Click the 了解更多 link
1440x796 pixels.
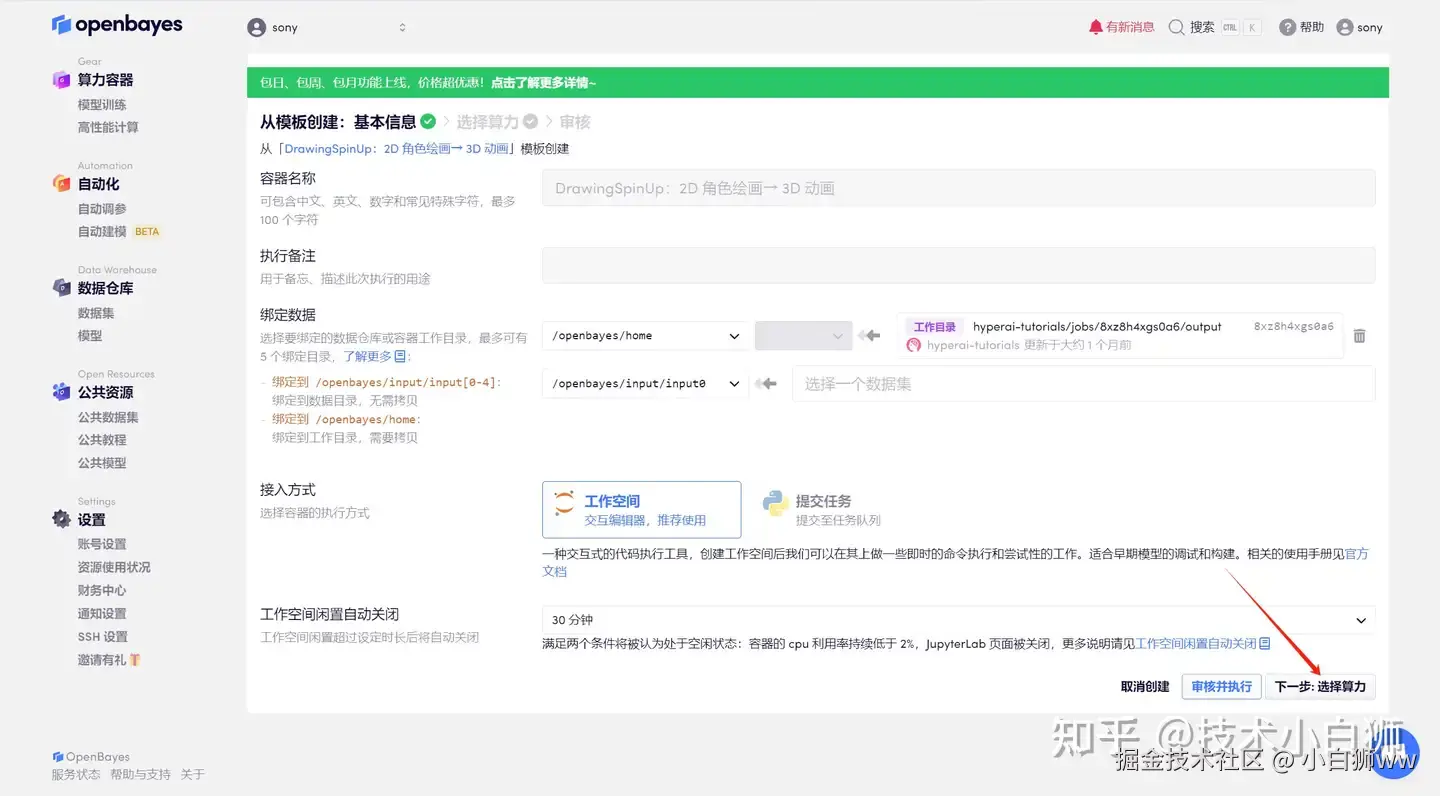click(368, 356)
